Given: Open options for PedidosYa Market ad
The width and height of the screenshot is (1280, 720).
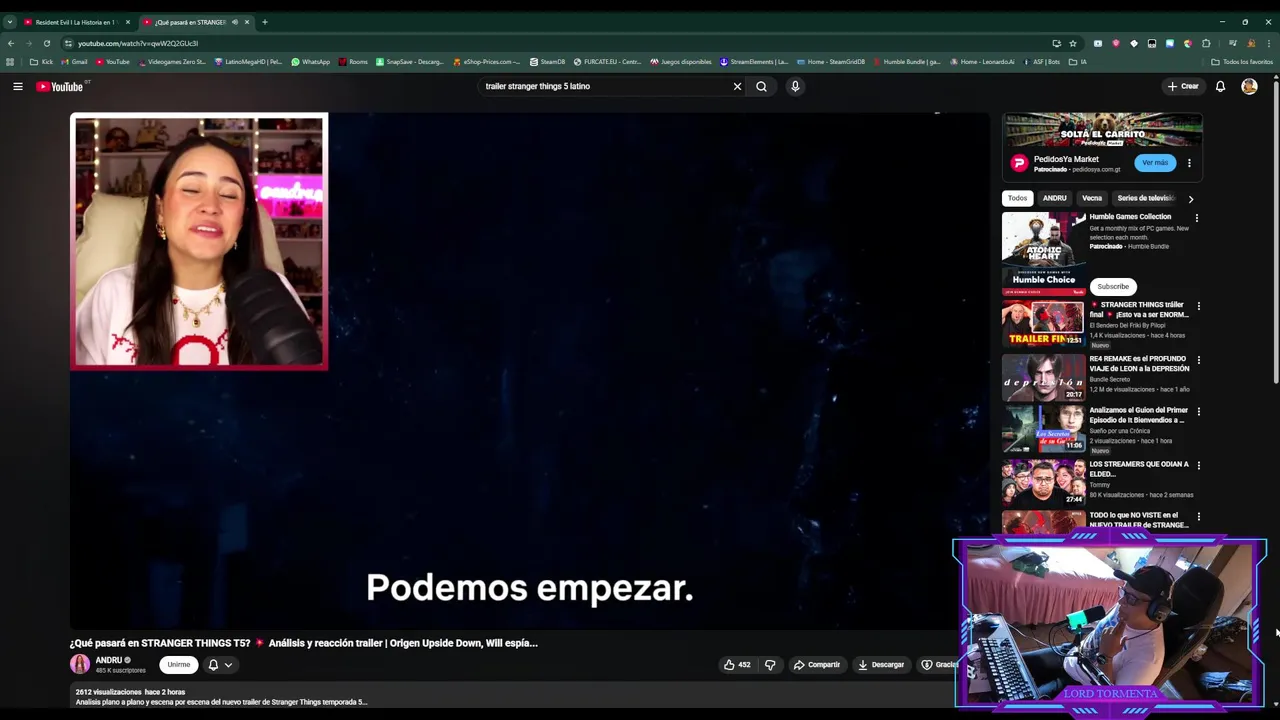Looking at the screenshot, I should point(1189,163).
